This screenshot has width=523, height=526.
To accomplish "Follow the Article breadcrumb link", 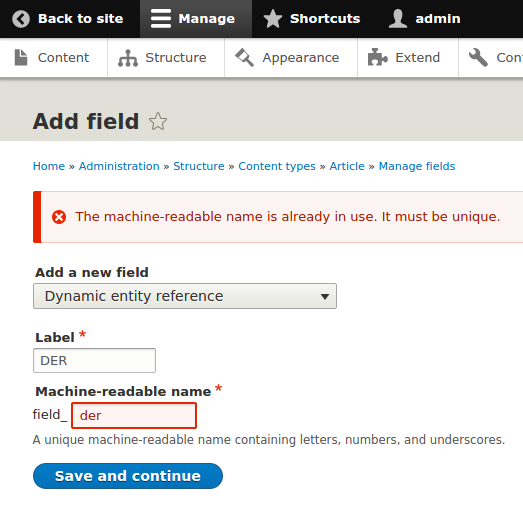I will coord(347,166).
